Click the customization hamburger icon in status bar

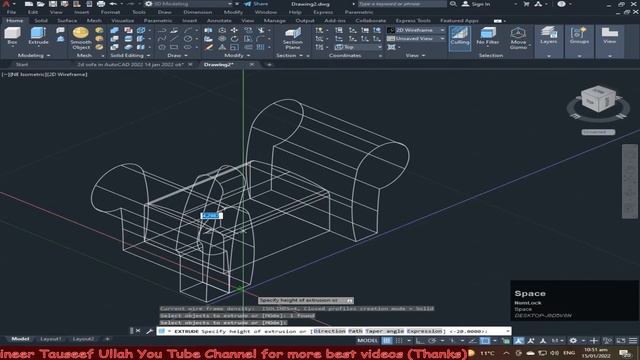633,340
